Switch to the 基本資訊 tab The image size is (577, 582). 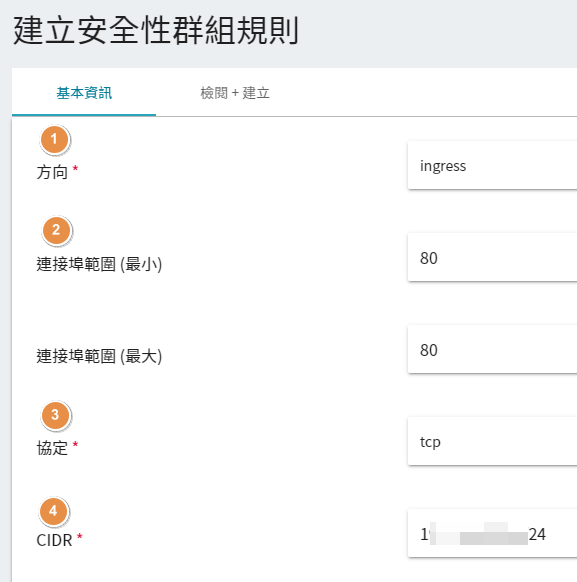click(x=84, y=93)
